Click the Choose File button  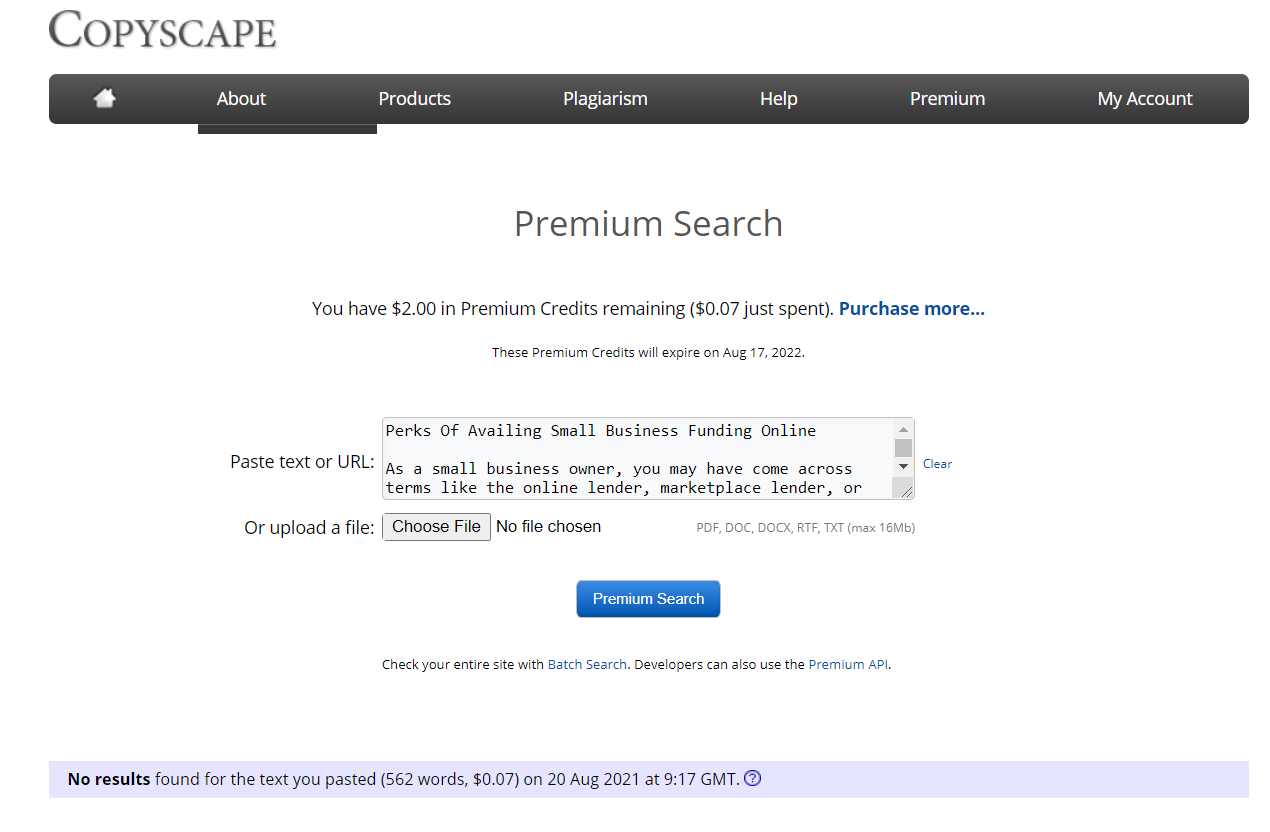pyautogui.click(x=436, y=527)
